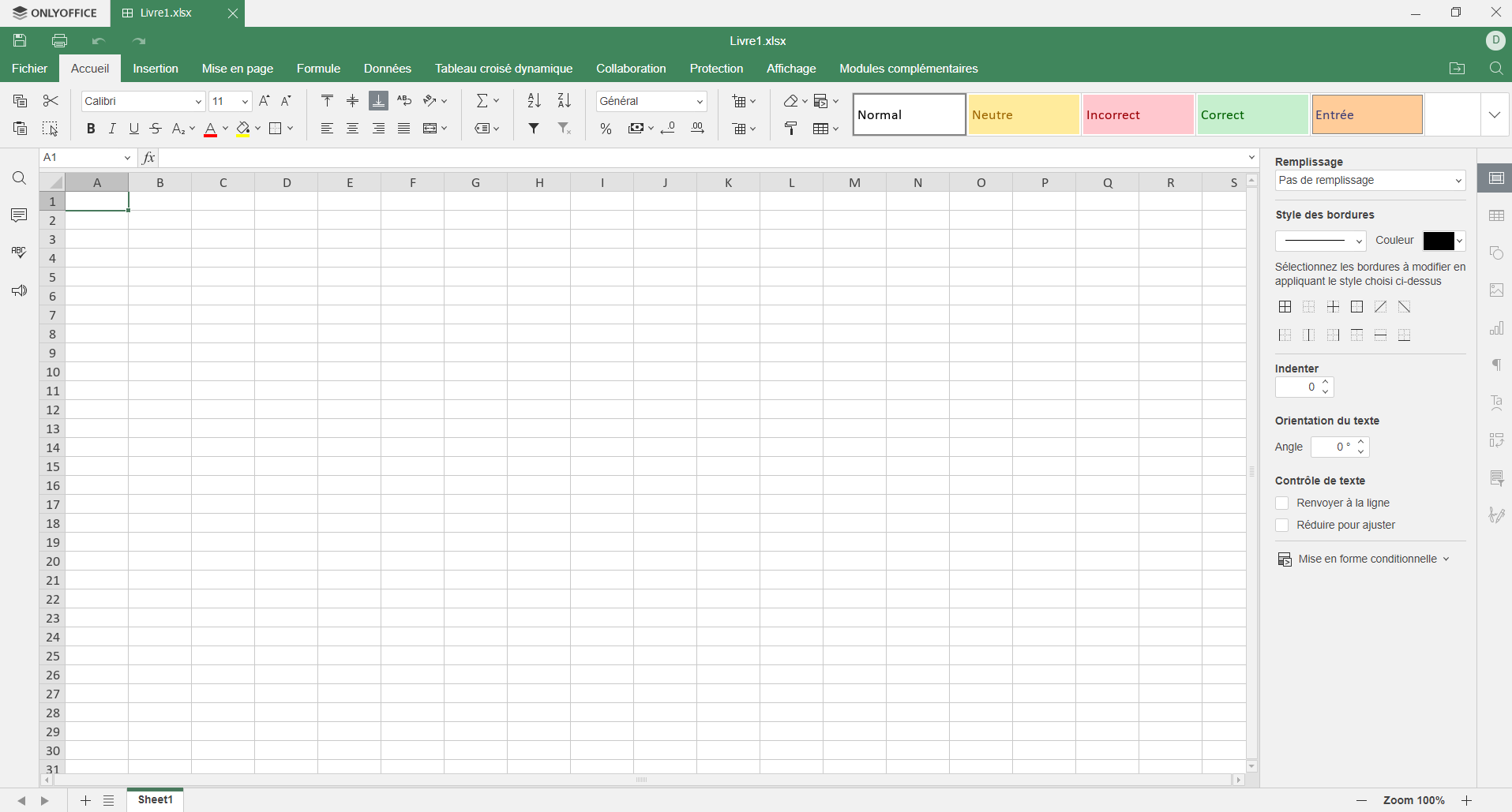Open A1 name box dropdown
Image resolution: width=1512 pixels, height=812 pixels.
coord(127,158)
